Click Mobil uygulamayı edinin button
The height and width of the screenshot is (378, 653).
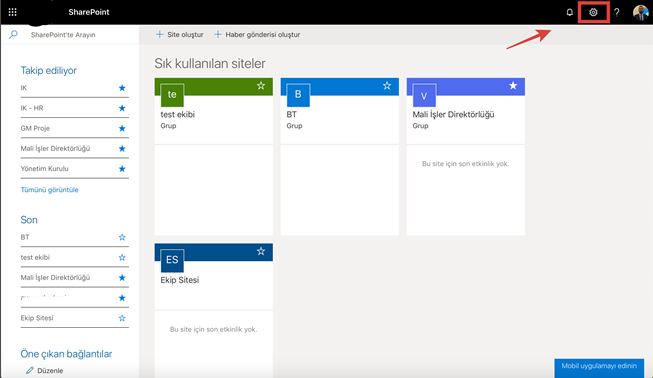pyautogui.click(x=599, y=367)
